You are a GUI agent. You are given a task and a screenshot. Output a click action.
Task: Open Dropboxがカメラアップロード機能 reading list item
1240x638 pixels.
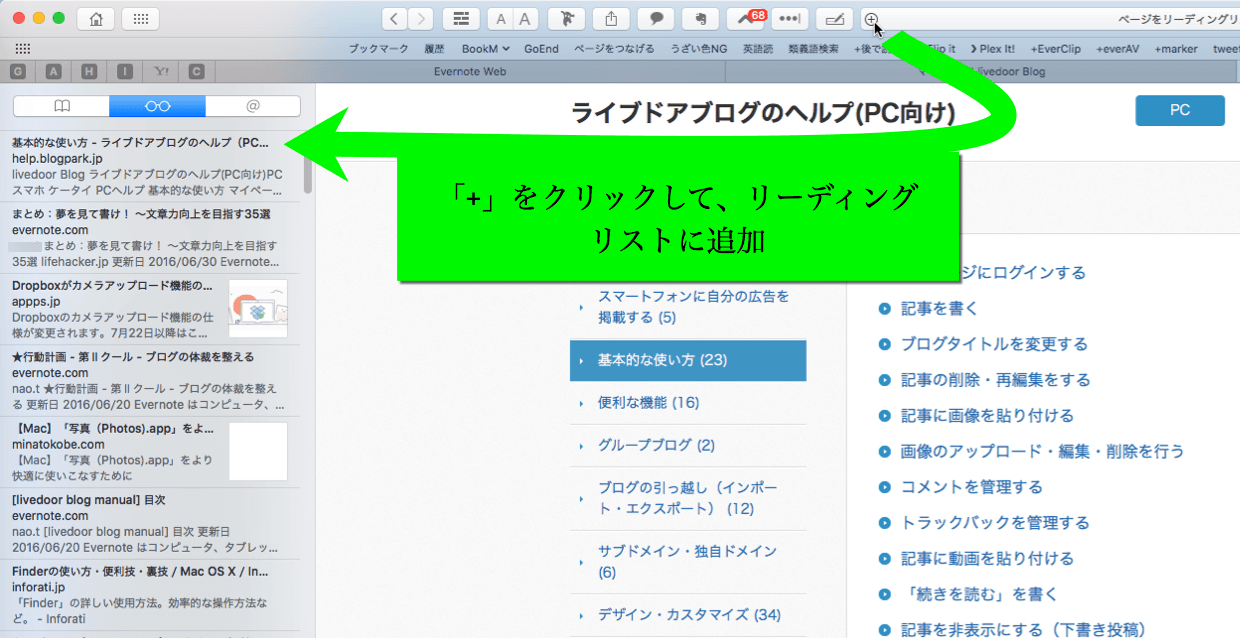pos(150,307)
